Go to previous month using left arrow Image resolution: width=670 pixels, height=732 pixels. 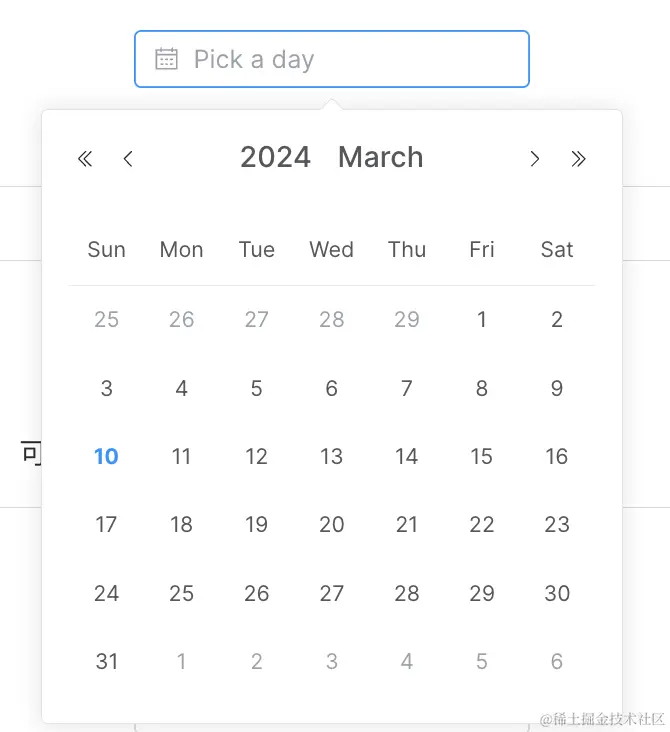(128, 158)
